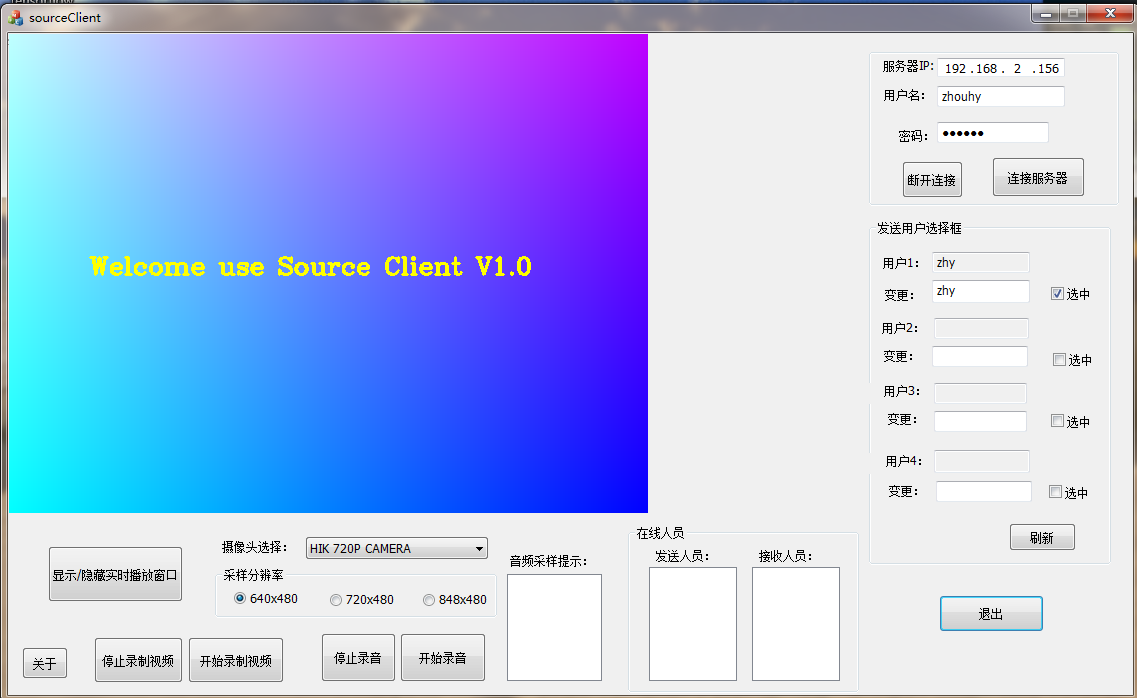Viewport: 1137px width, 698px height.
Task: Click the 刷新 button
Action: (1041, 537)
